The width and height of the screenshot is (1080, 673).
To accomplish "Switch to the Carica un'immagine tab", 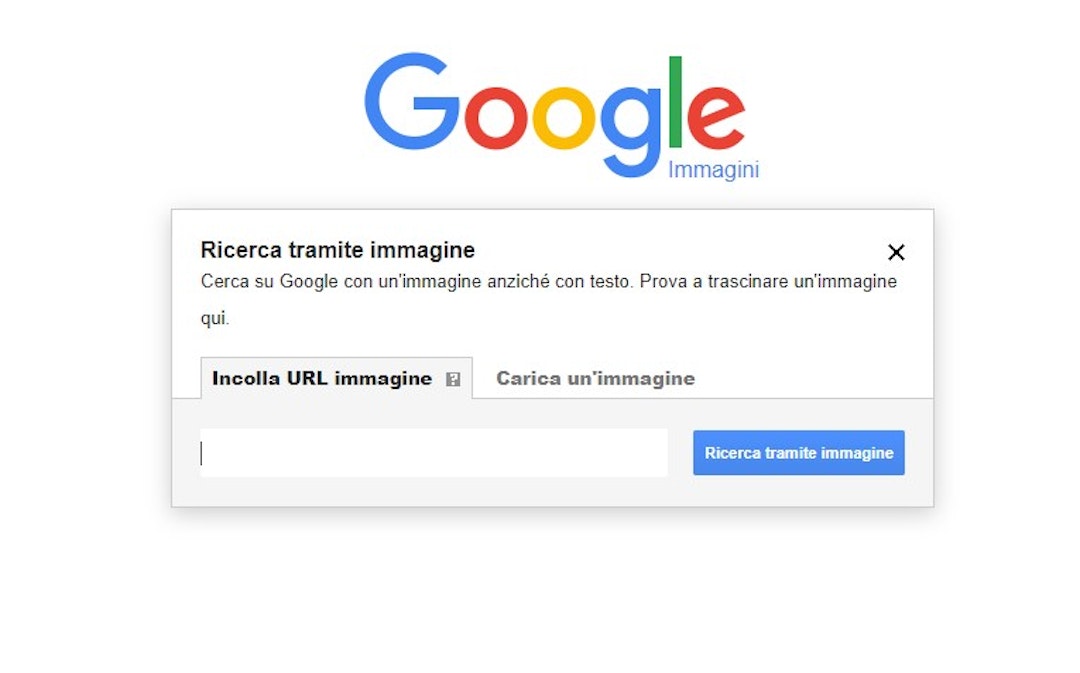I will tap(595, 378).
